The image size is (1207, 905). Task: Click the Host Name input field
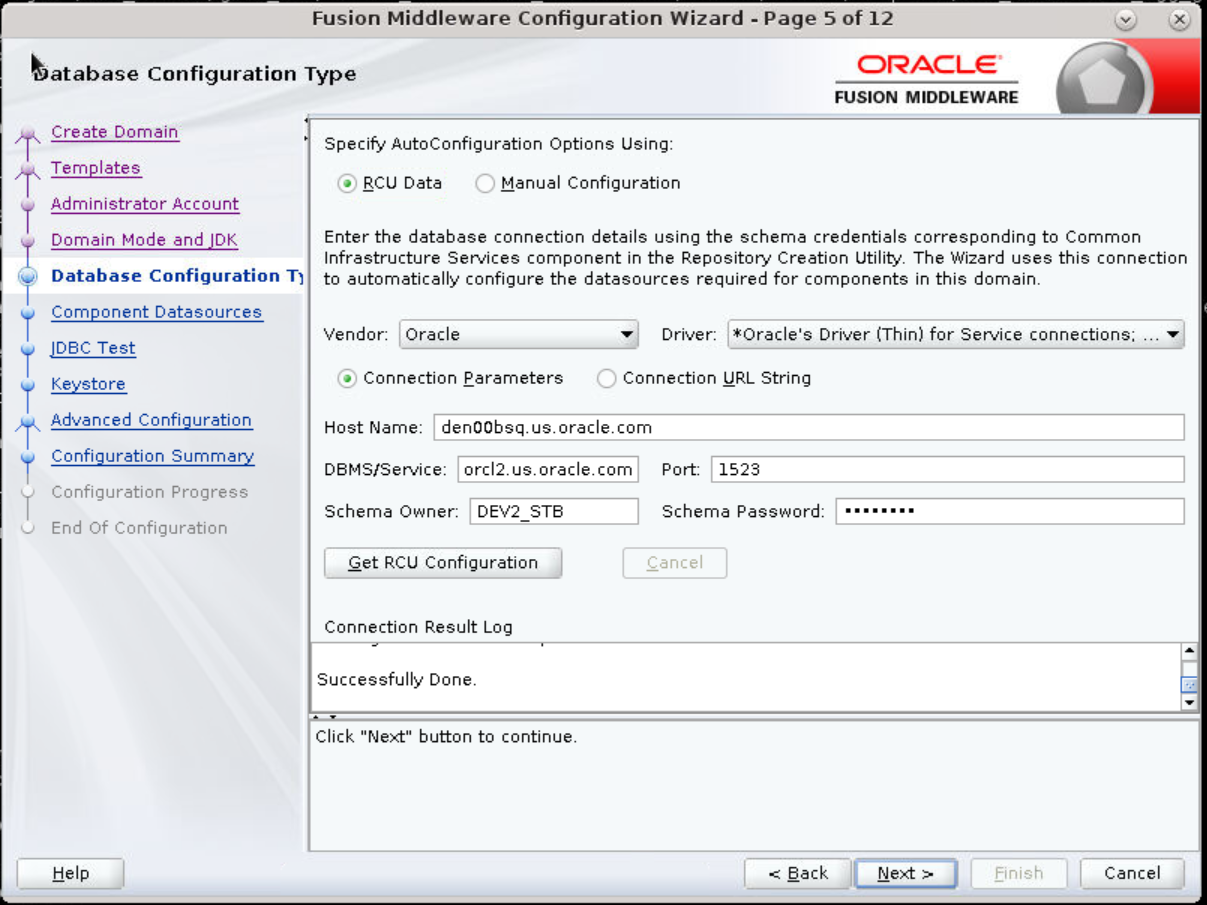(x=809, y=427)
